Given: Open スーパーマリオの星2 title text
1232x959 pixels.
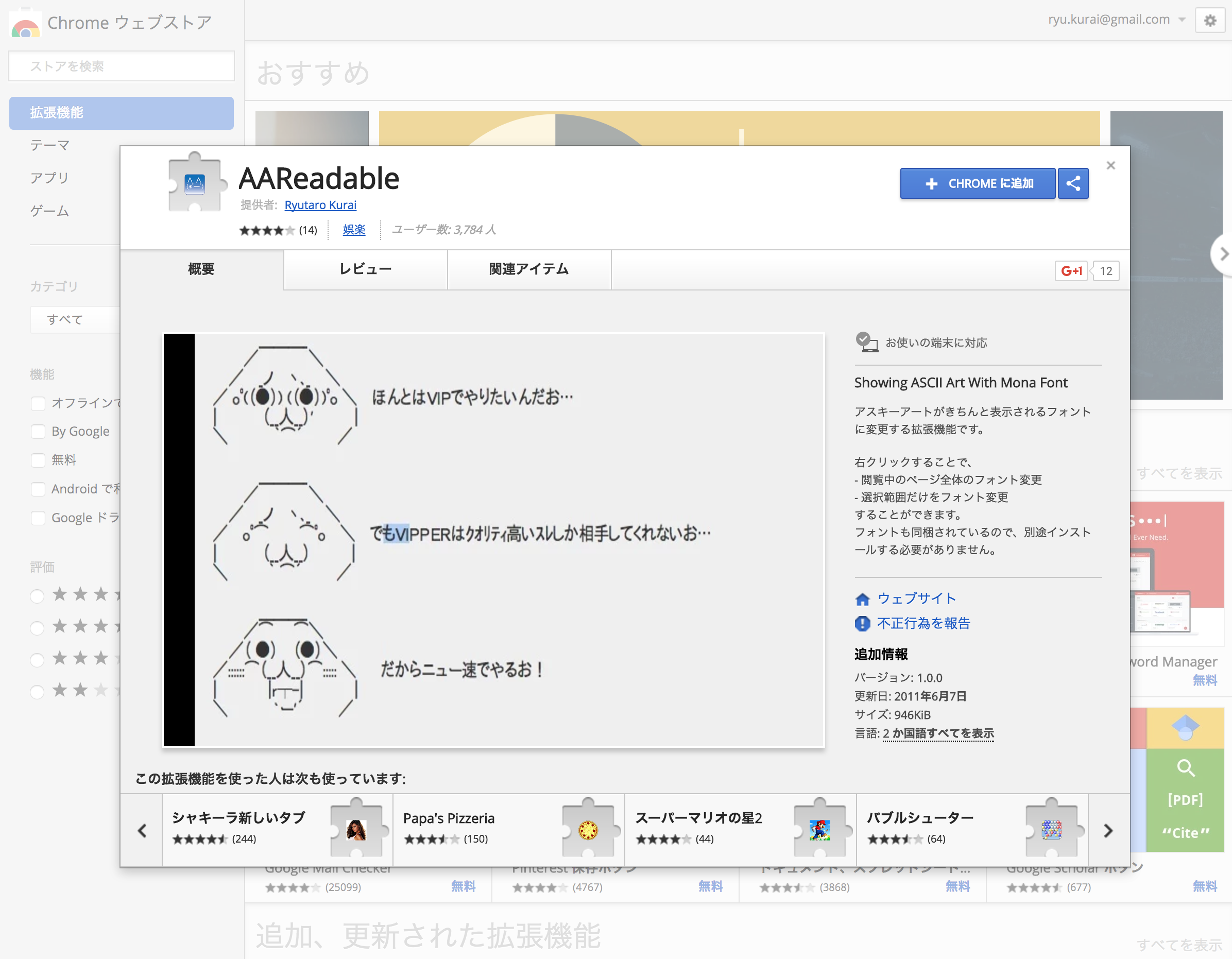Looking at the screenshot, I should pos(698,818).
